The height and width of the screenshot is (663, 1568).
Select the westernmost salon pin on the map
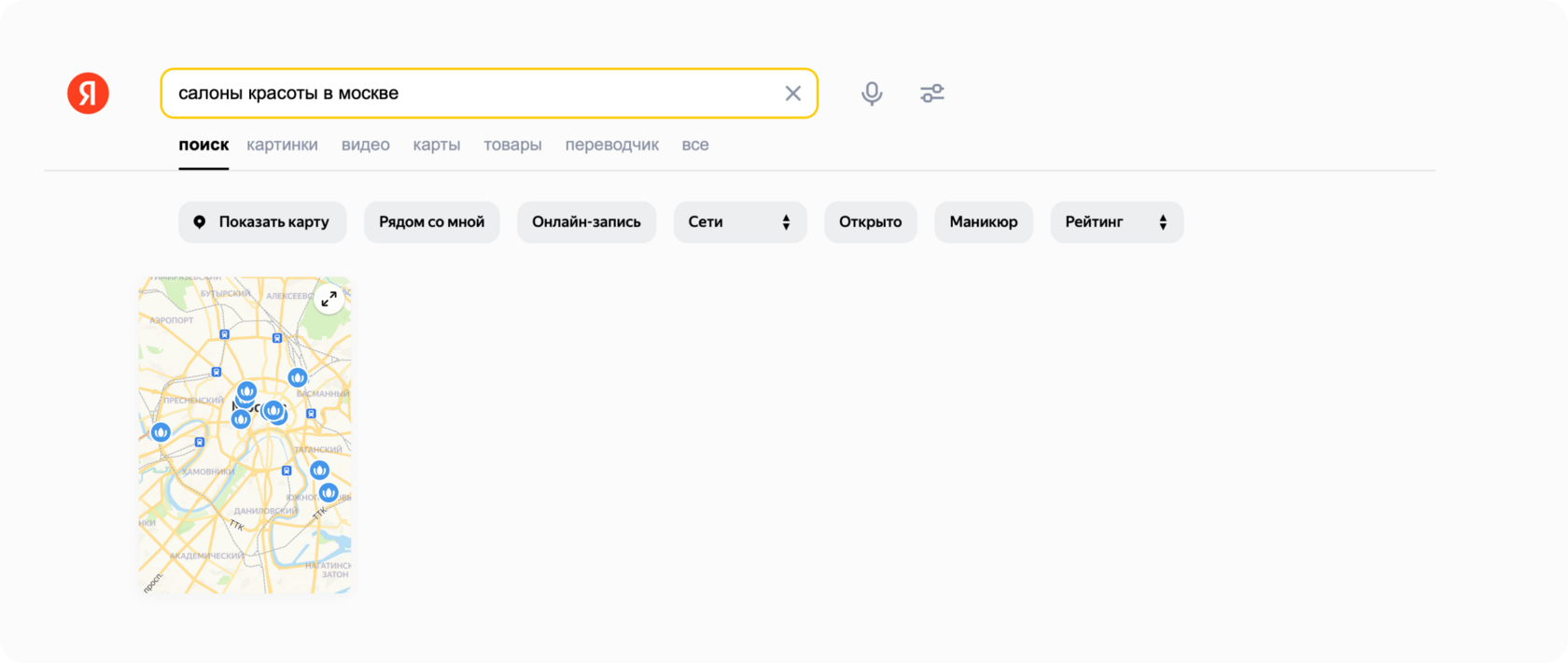click(x=161, y=432)
